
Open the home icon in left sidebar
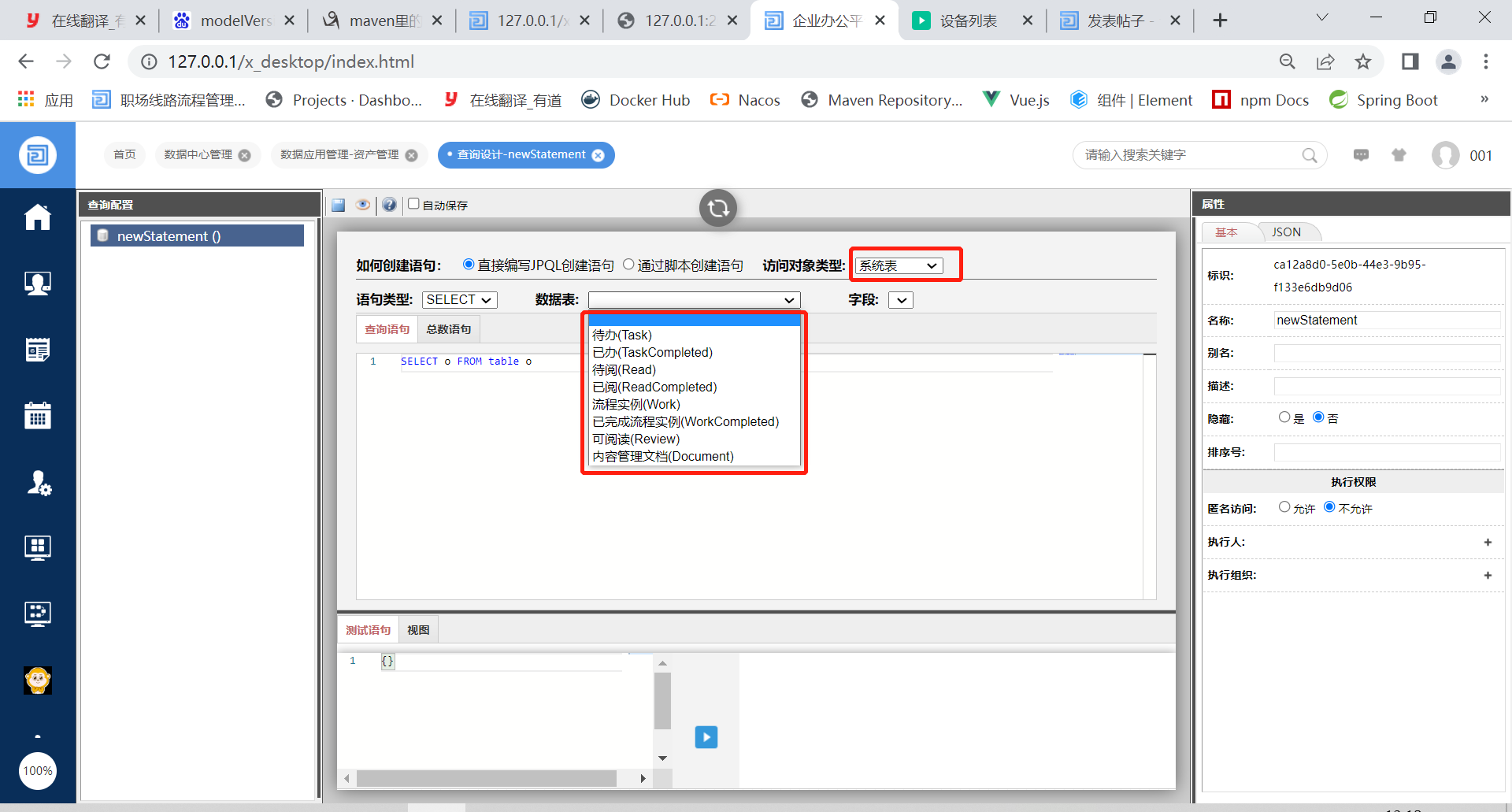click(x=37, y=217)
